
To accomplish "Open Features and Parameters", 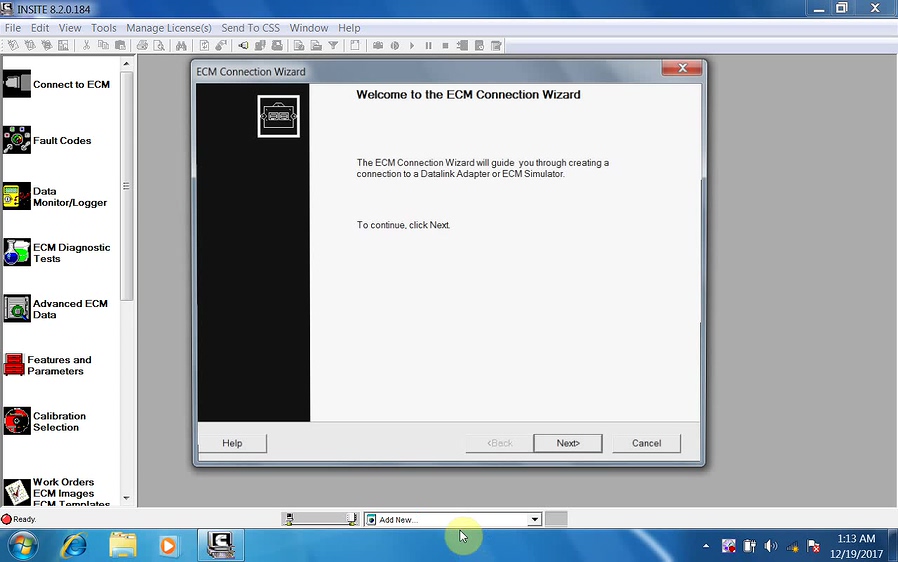I will pos(48,365).
